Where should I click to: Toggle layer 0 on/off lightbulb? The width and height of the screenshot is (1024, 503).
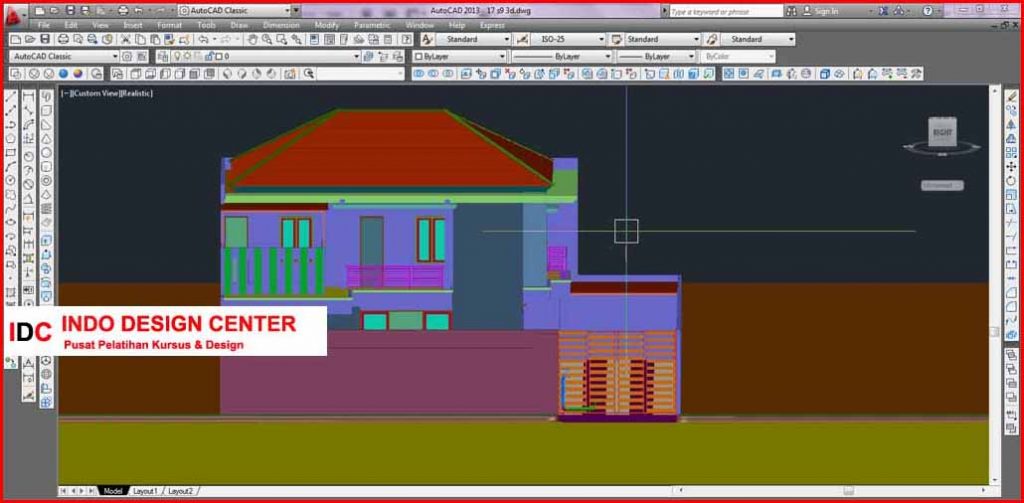(176, 56)
